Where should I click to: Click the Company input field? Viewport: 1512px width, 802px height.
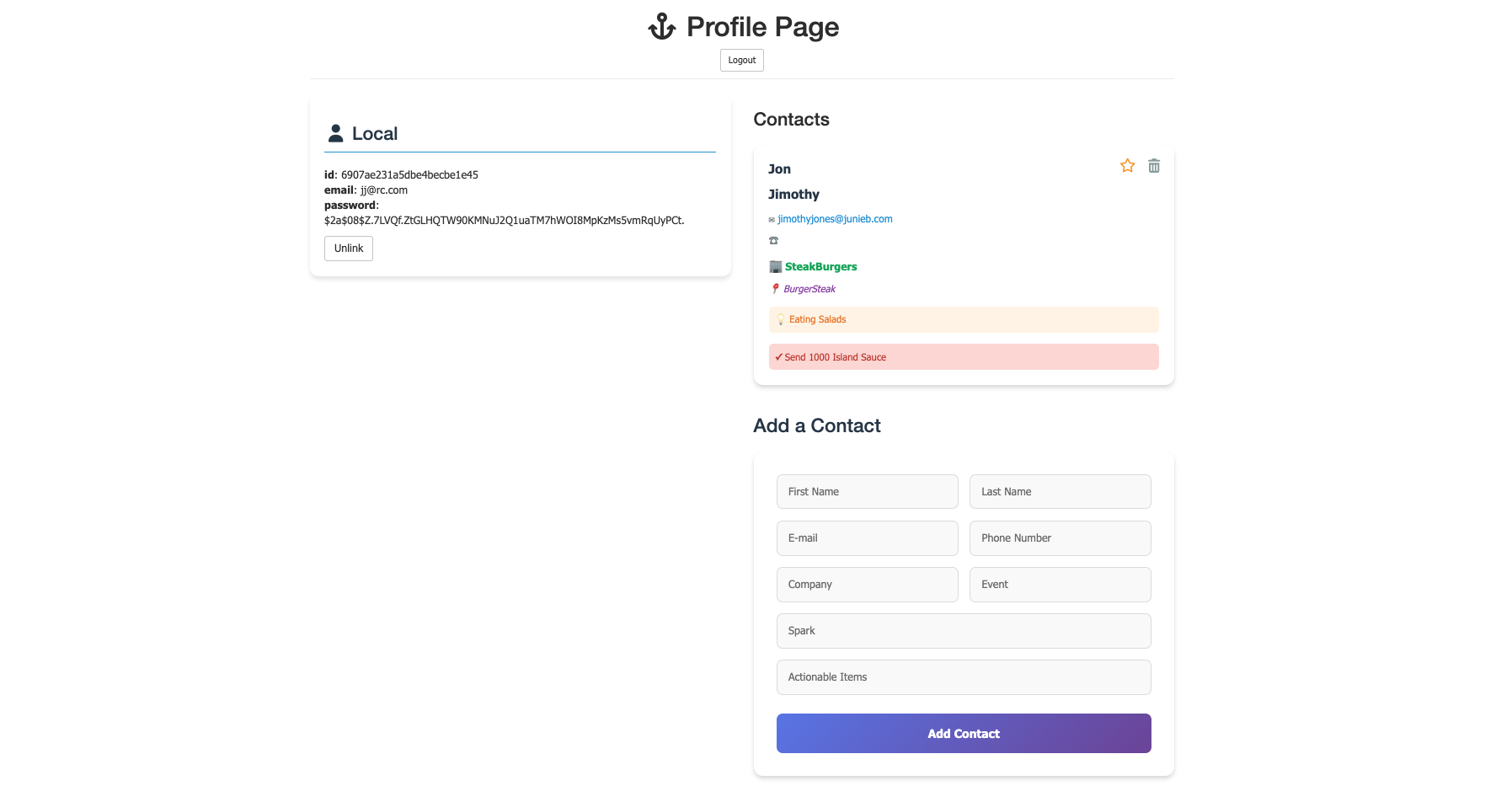click(x=867, y=584)
